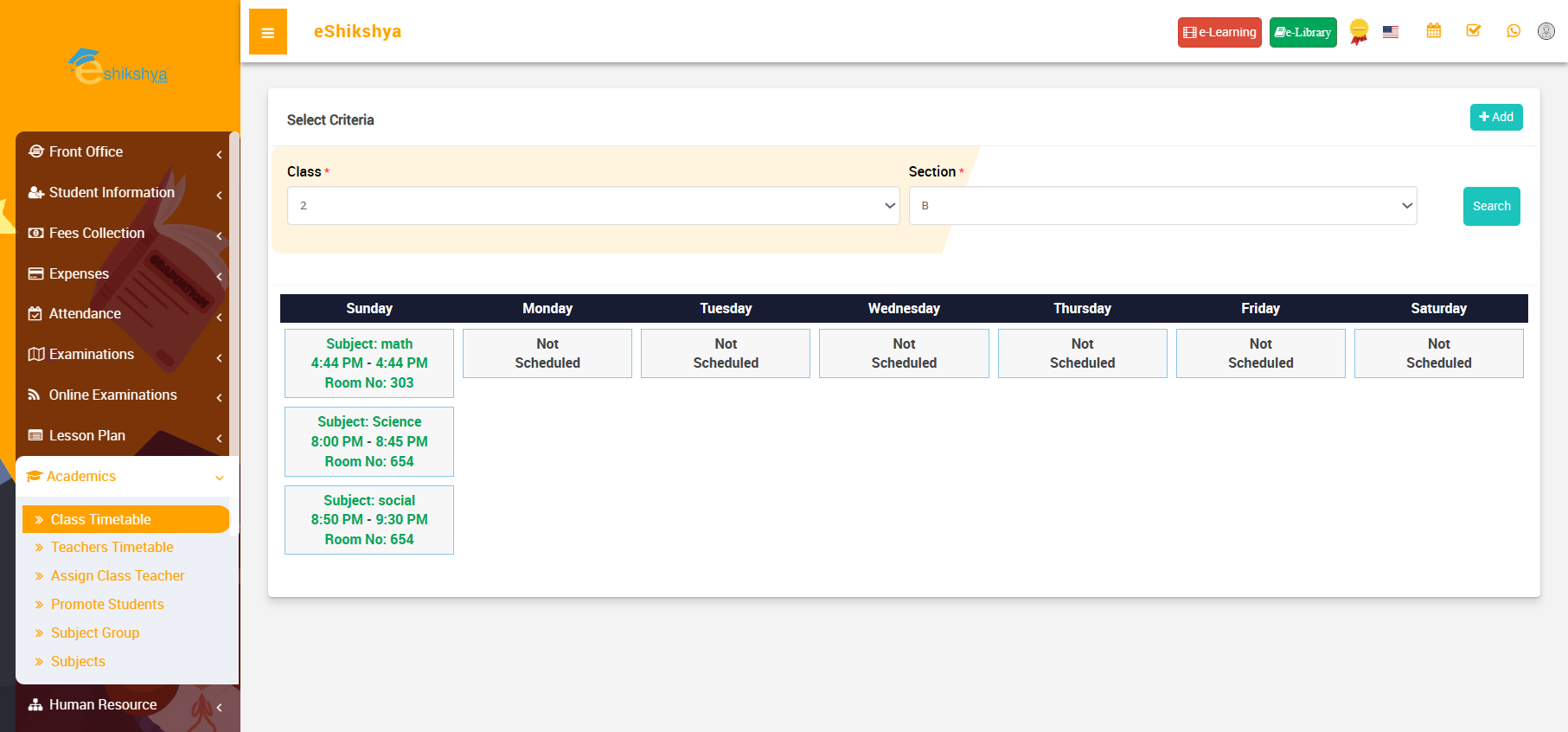Open Teachers Timetable page
The height and width of the screenshot is (732, 1568).
(x=112, y=548)
